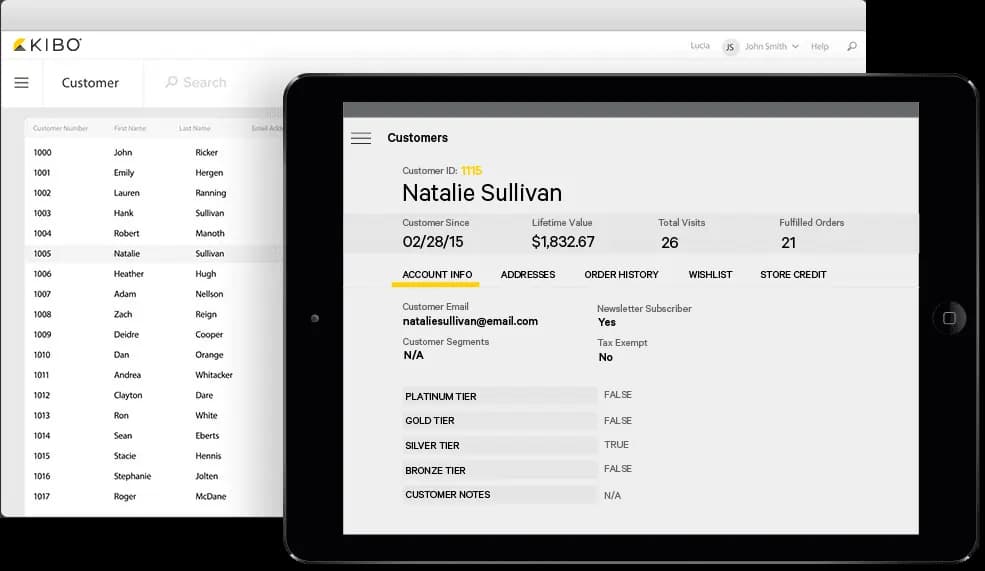
Task: Click the Kibo logo in the header
Action: [x=47, y=45]
